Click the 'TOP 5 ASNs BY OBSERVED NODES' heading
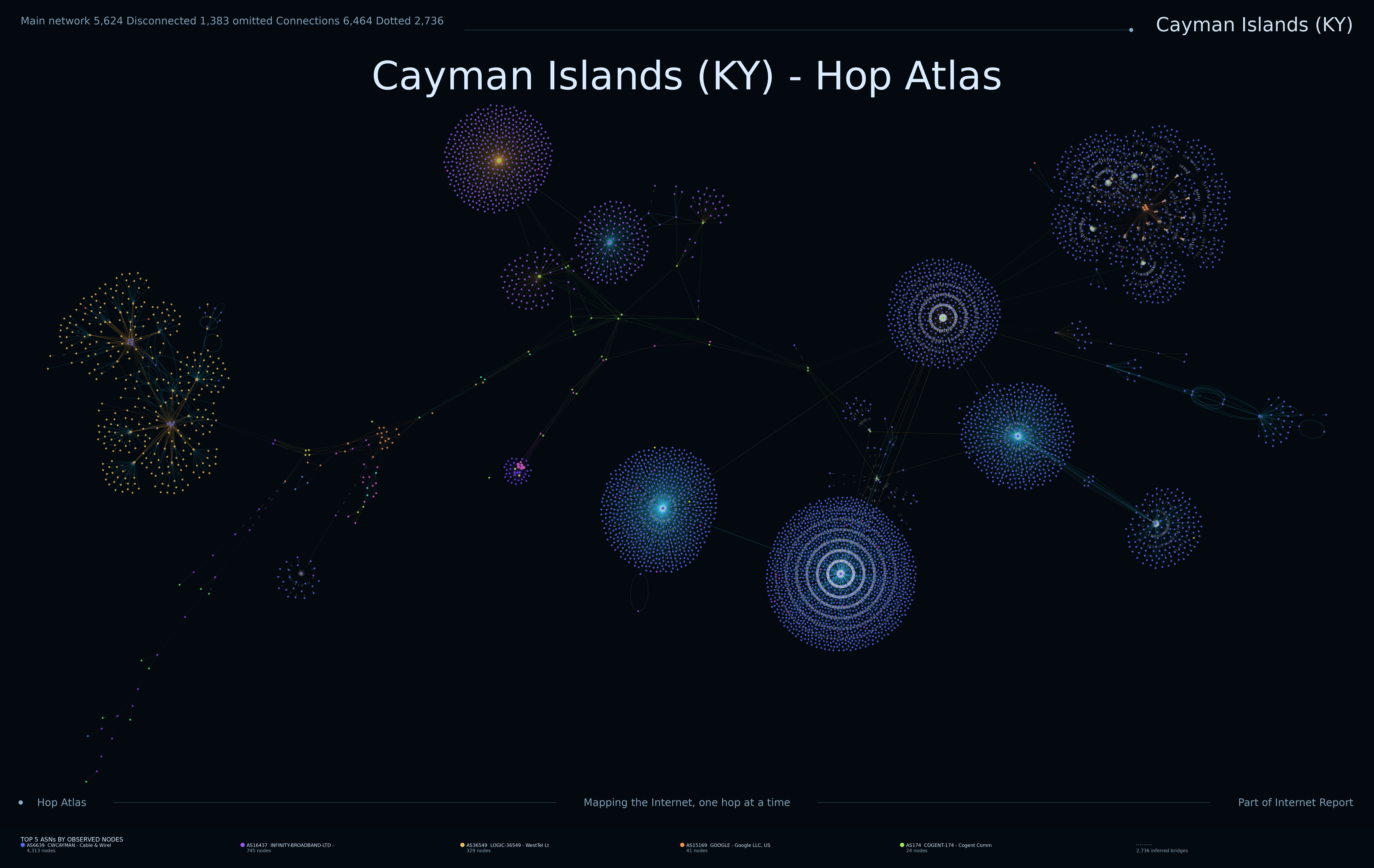1374x868 pixels. [72, 839]
